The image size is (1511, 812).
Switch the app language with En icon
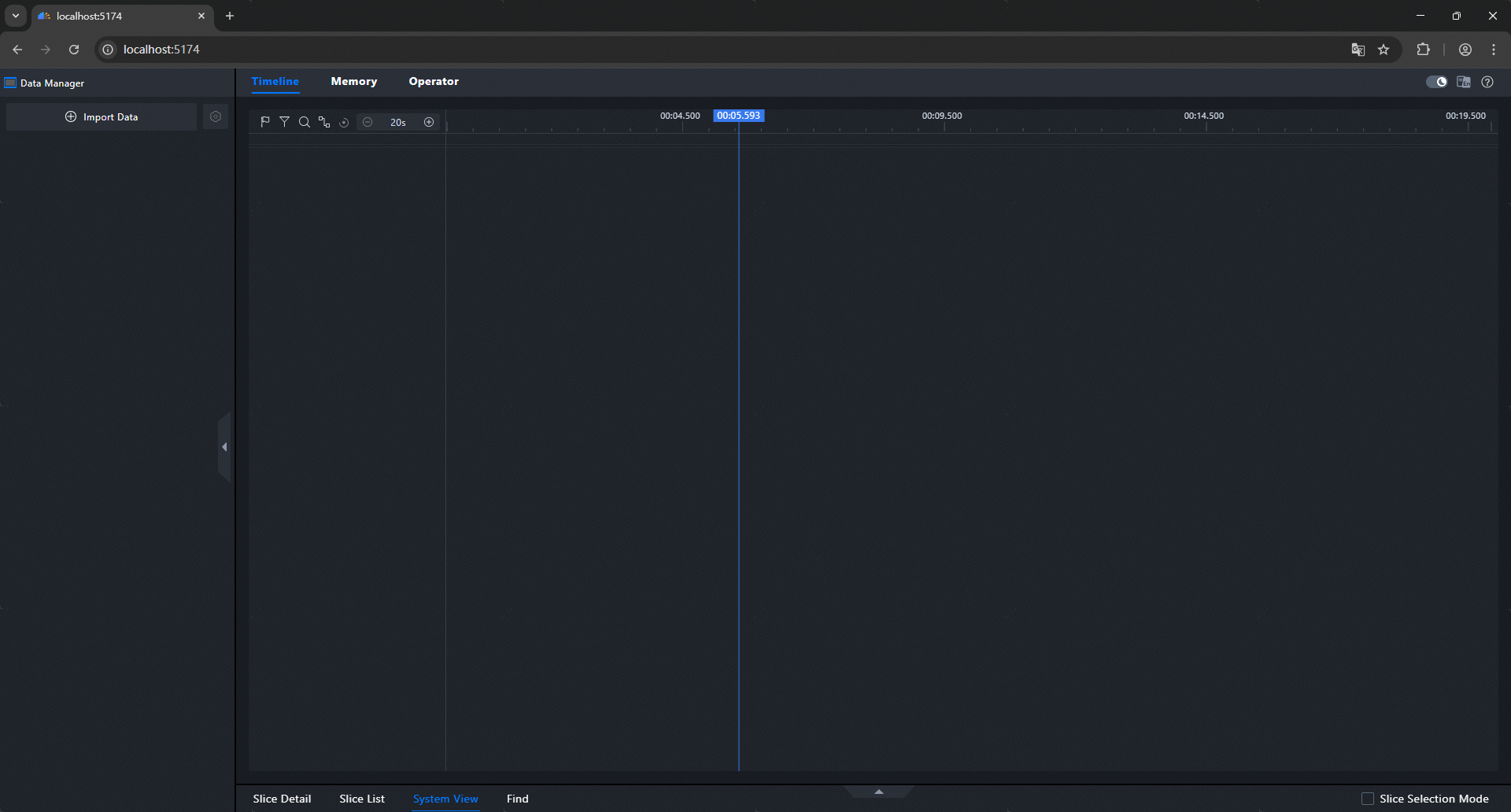pos(1464,82)
